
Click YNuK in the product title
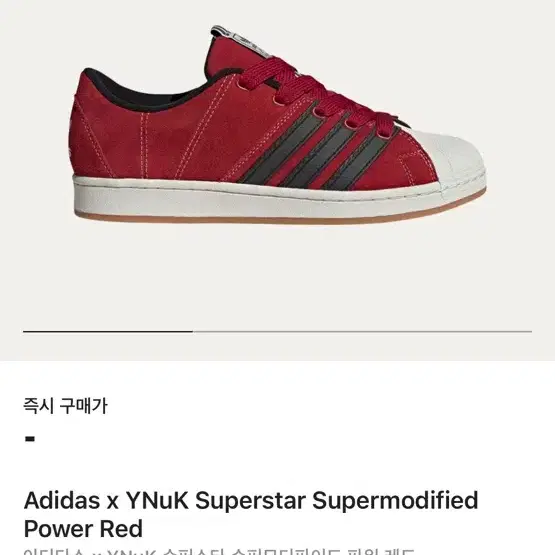(x=158, y=500)
